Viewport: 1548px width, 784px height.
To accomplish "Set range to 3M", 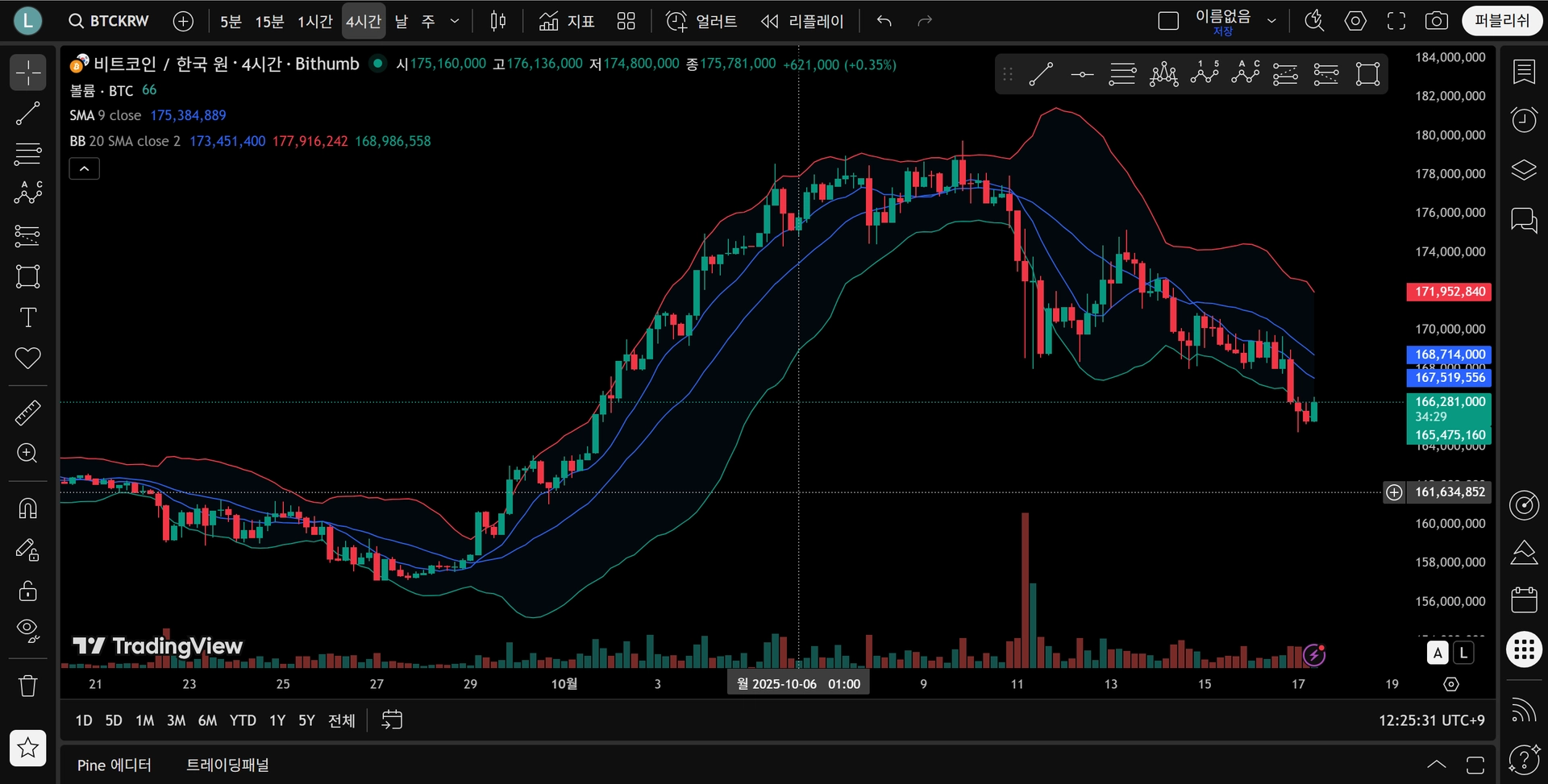I will (176, 720).
